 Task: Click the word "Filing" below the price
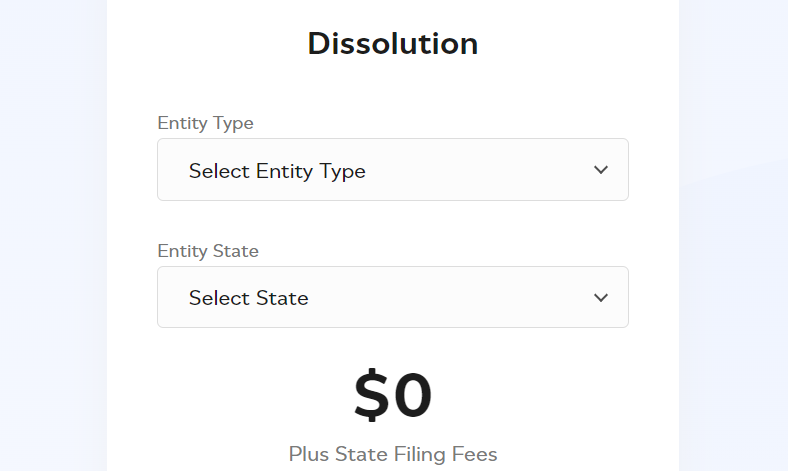coord(413,454)
